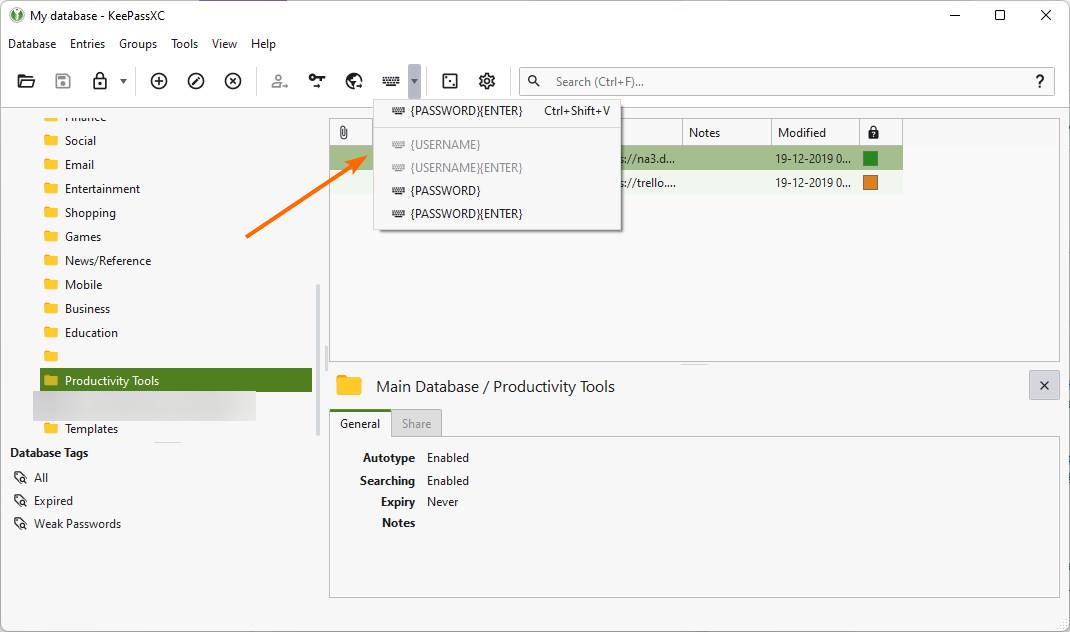Open the Groups menu
This screenshot has width=1070, height=632.
(138, 44)
